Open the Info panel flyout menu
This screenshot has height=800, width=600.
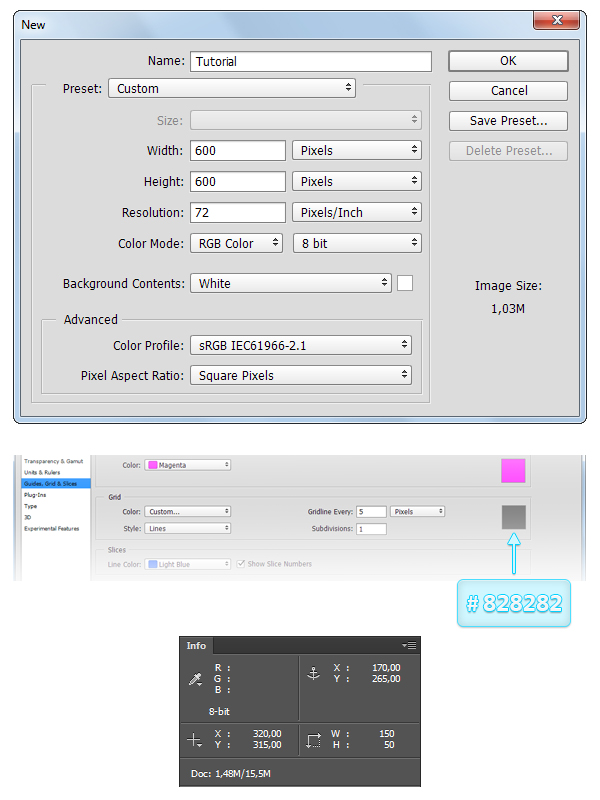click(x=409, y=646)
